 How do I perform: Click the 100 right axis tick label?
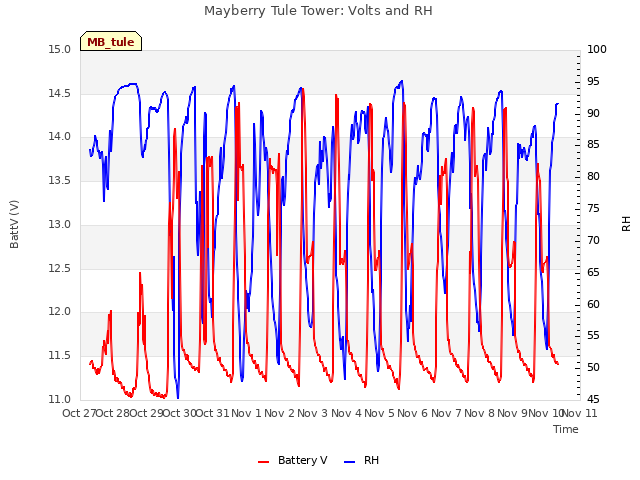click(x=597, y=50)
